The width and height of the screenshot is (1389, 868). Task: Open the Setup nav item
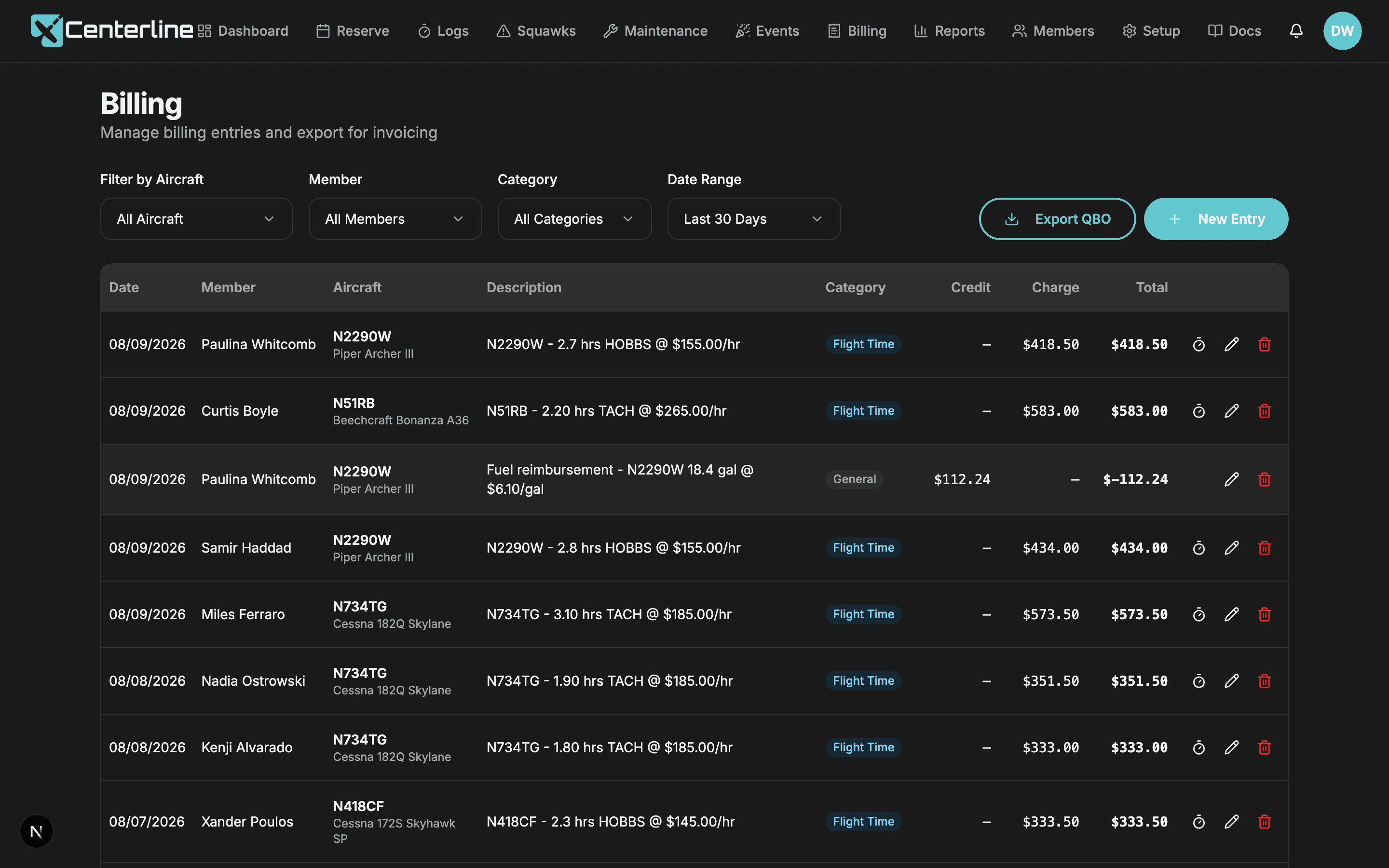[1151, 31]
